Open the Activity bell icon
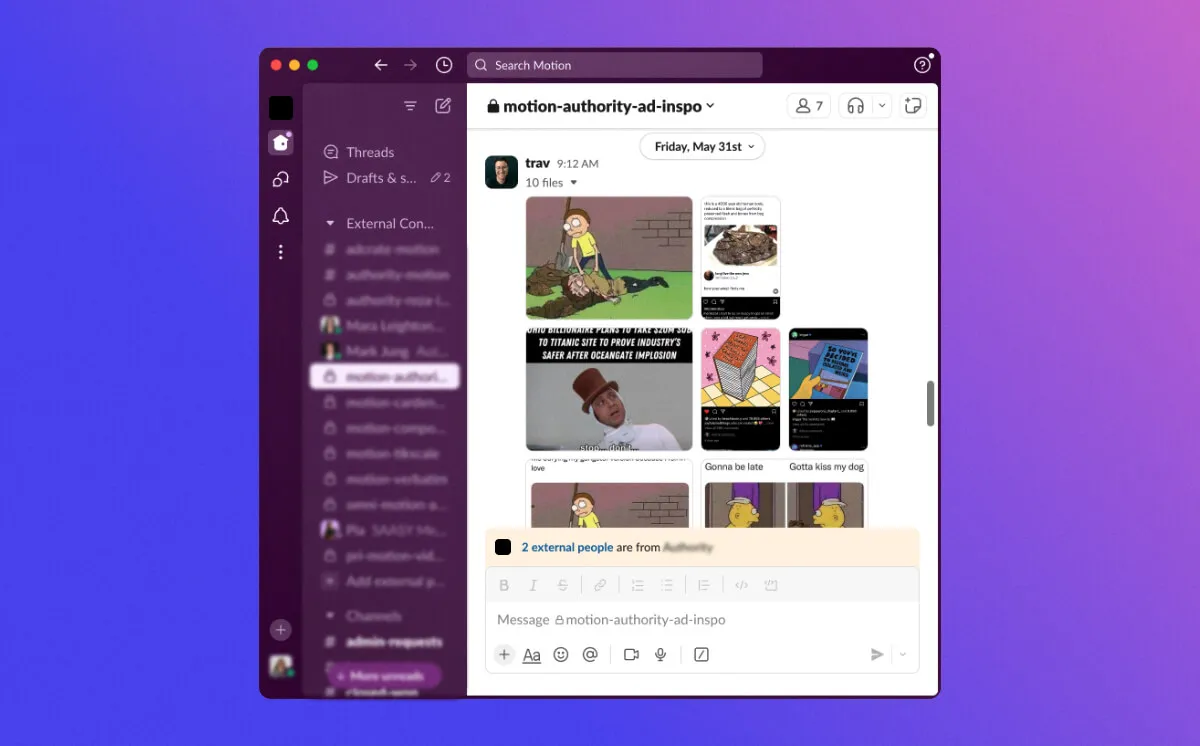Viewport: 1200px width, 746px height. [281, 216]
